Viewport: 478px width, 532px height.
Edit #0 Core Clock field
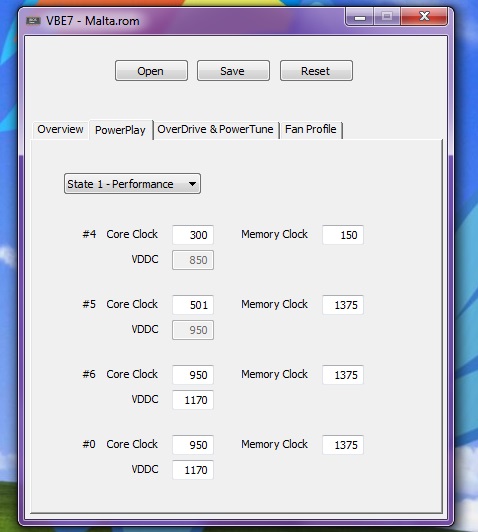193,445
